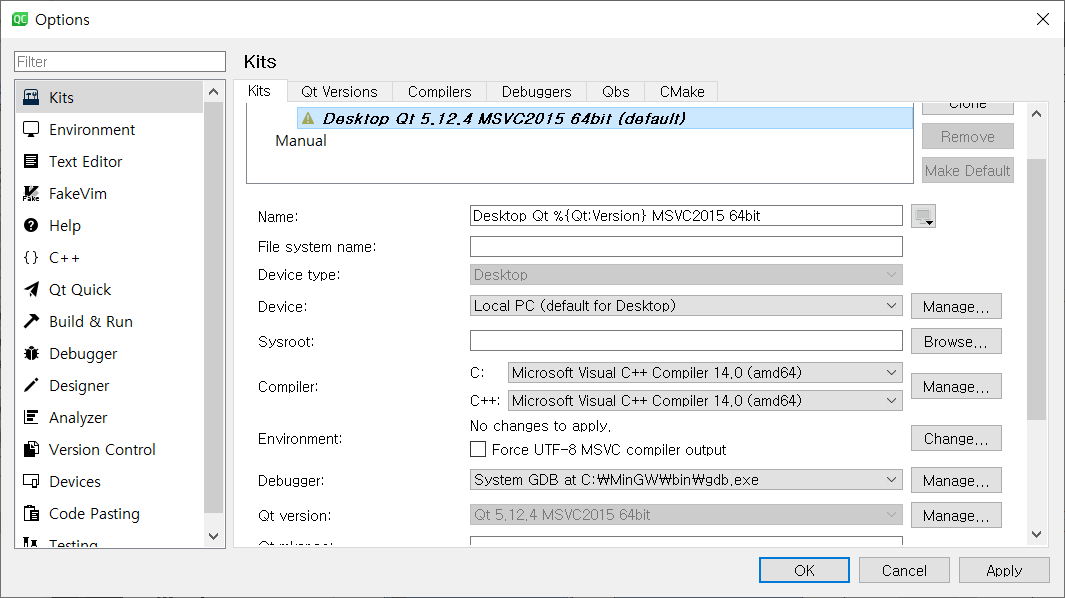This screenshot has width=1065, height=598.
Task: Click the Remove kit button
Action: coord(967,137)
